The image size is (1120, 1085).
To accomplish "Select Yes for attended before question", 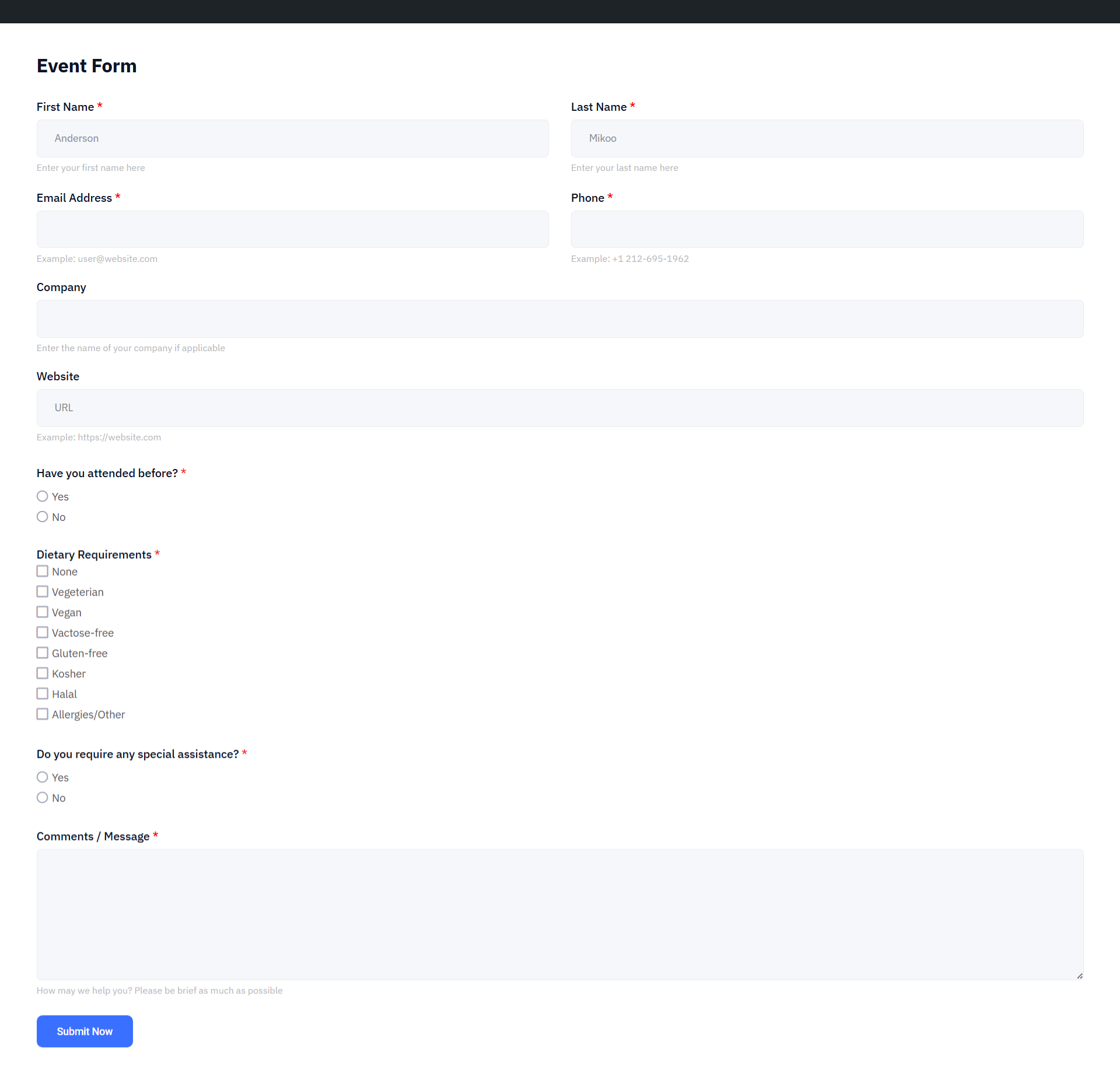I will 42,496.
